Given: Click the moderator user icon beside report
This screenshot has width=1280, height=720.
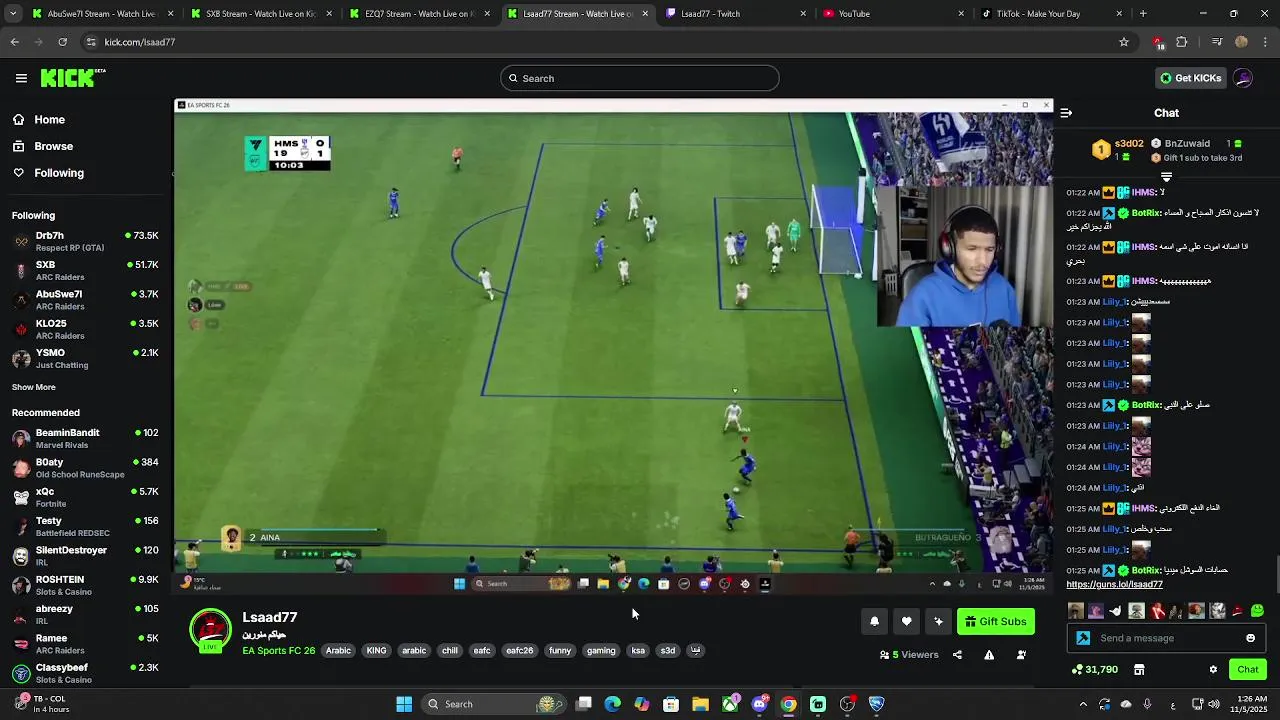Looking at the screenshot, I should [1021, 655].
